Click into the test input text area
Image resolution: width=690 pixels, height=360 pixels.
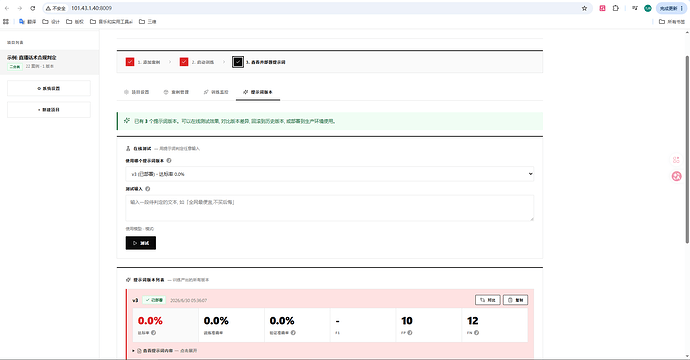pyautogui.click(x=330, y=208)
